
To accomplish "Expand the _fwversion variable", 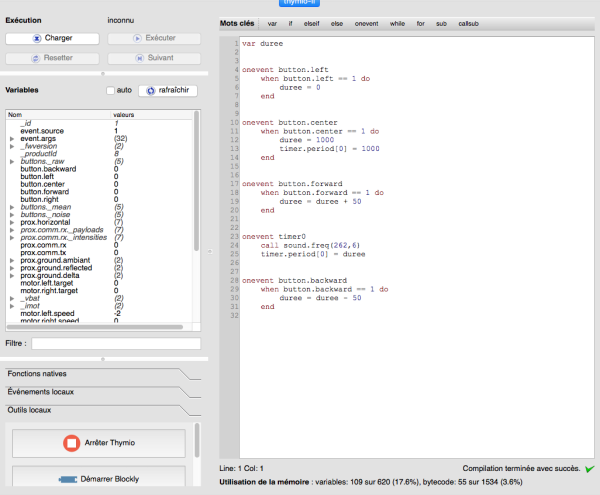I will tap(12, 147).
